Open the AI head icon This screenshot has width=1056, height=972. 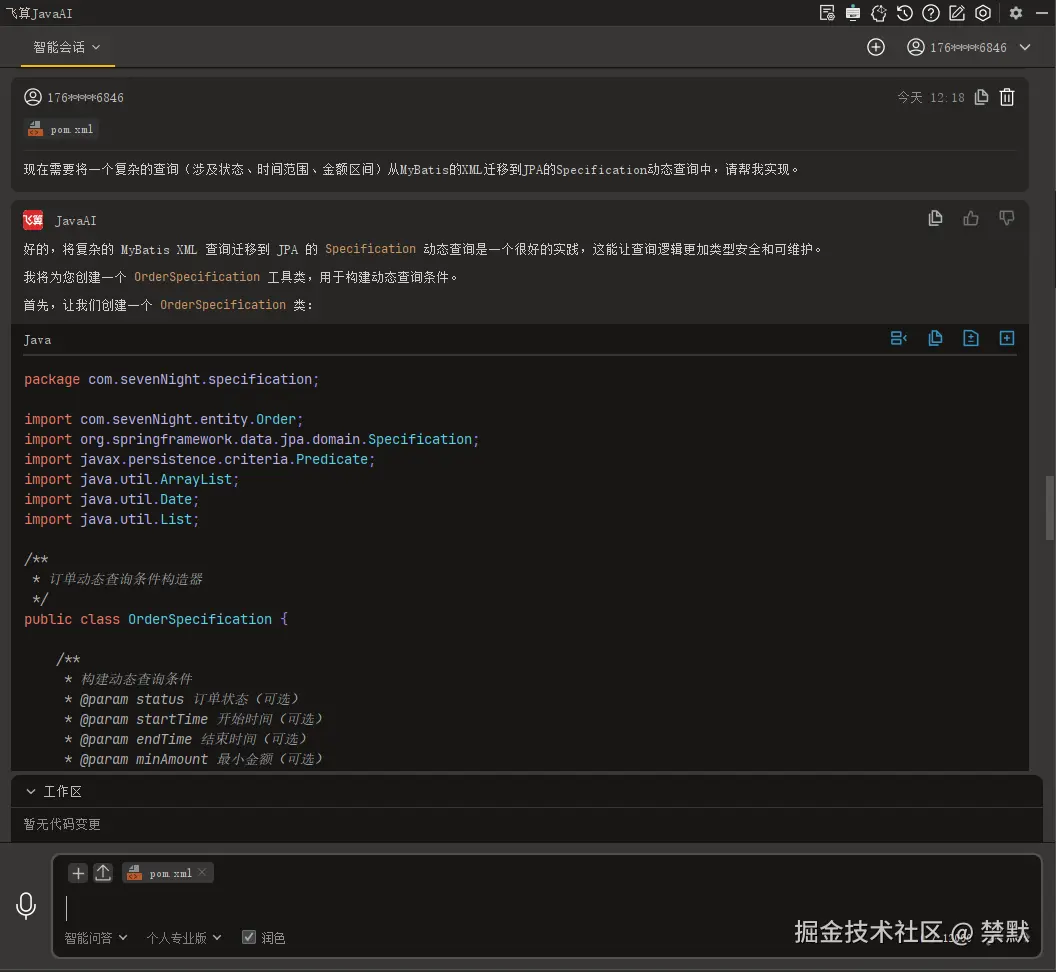click(879, 13)
